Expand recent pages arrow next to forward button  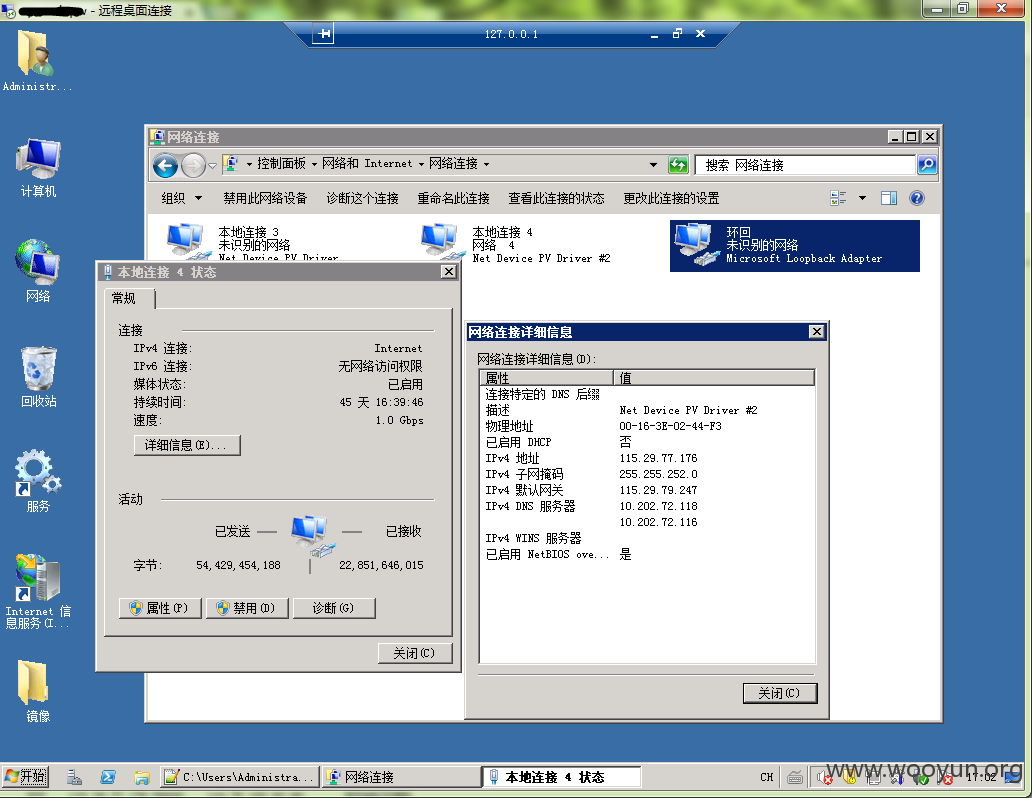212,166
